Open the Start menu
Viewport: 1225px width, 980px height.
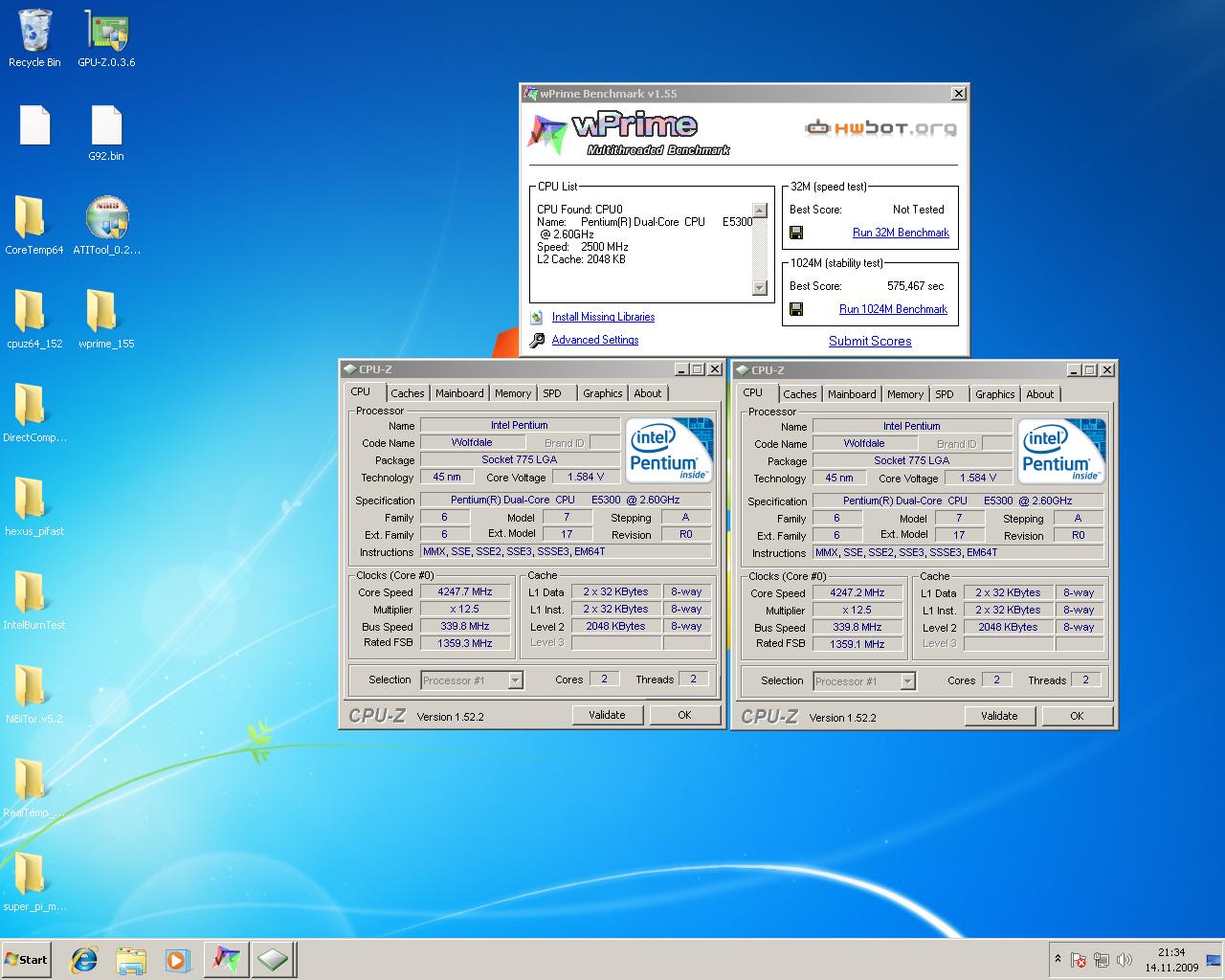27,960
